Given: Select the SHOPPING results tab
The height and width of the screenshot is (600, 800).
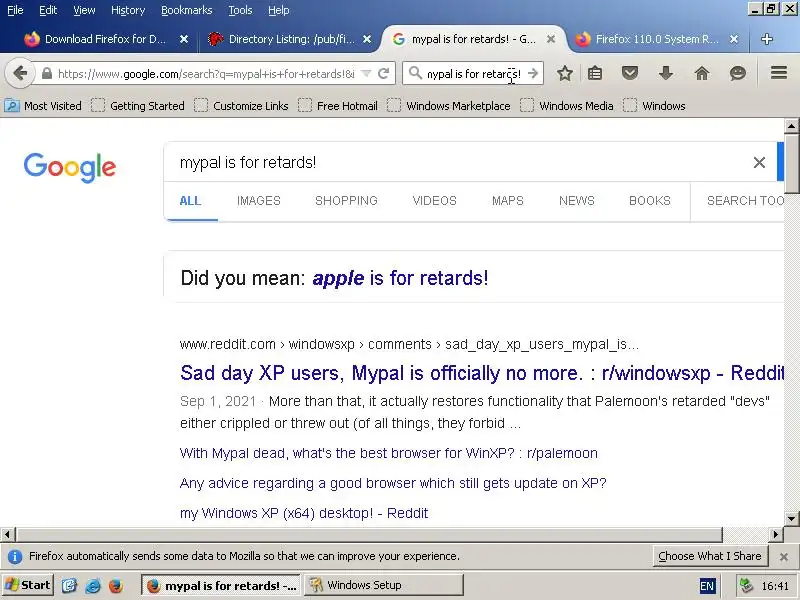Looking at the screenshot, I should [x=346, y=201].
